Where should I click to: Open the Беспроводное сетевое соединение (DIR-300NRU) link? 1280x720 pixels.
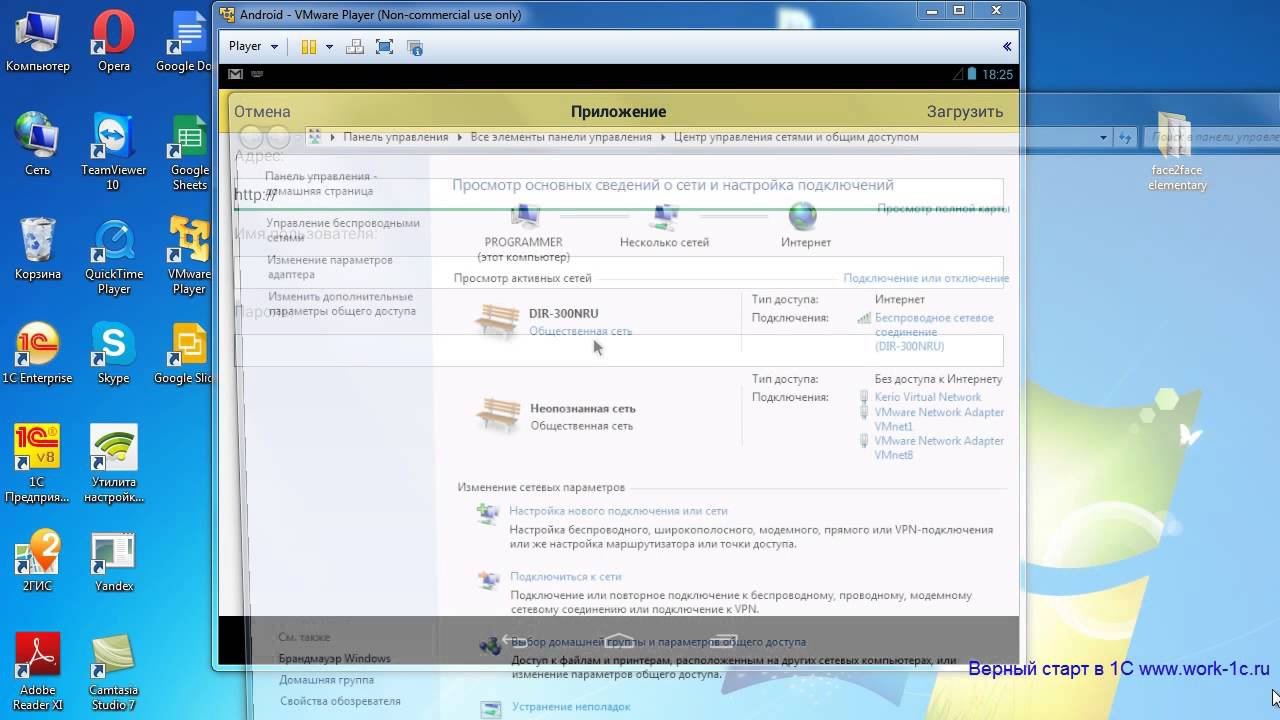934,332
